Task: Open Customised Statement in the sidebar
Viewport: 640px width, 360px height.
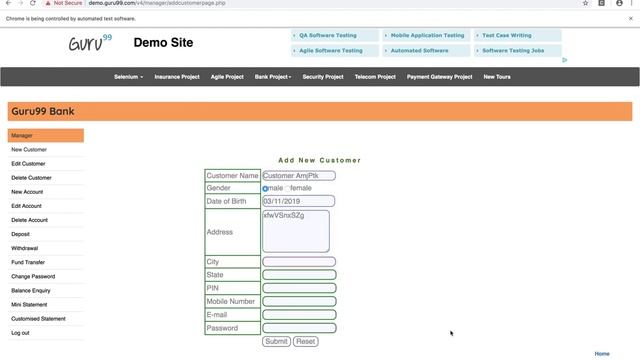Action: click(x=38, y=319)
